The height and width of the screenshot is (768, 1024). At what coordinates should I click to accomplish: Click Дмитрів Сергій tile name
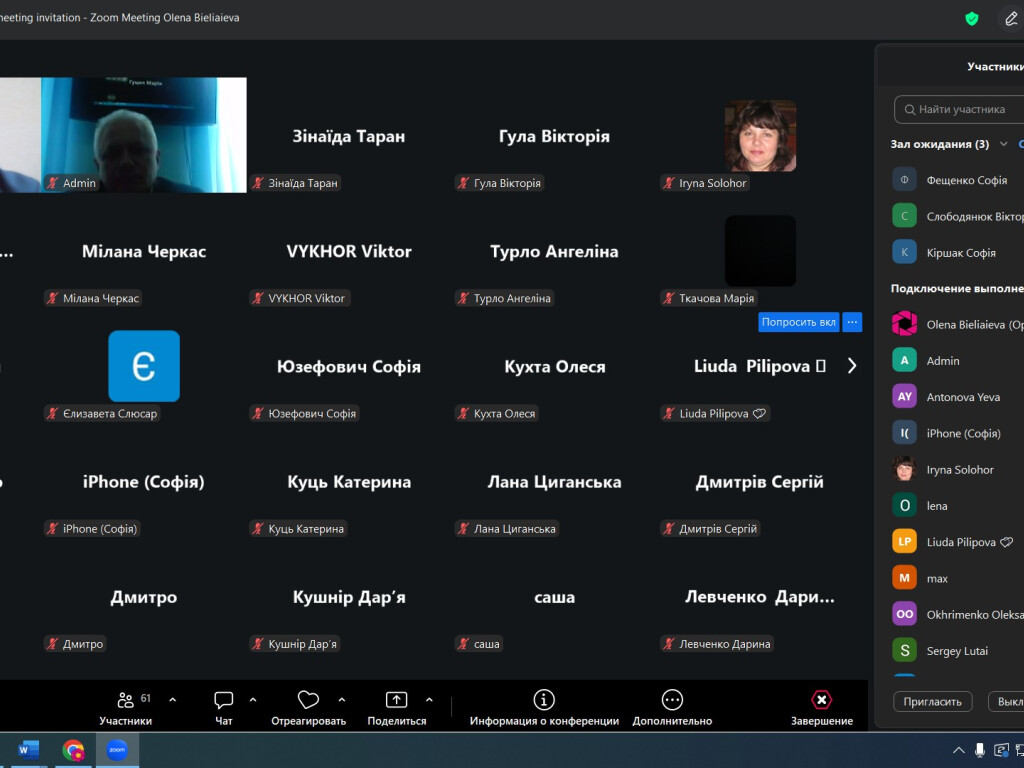[760, 482]
